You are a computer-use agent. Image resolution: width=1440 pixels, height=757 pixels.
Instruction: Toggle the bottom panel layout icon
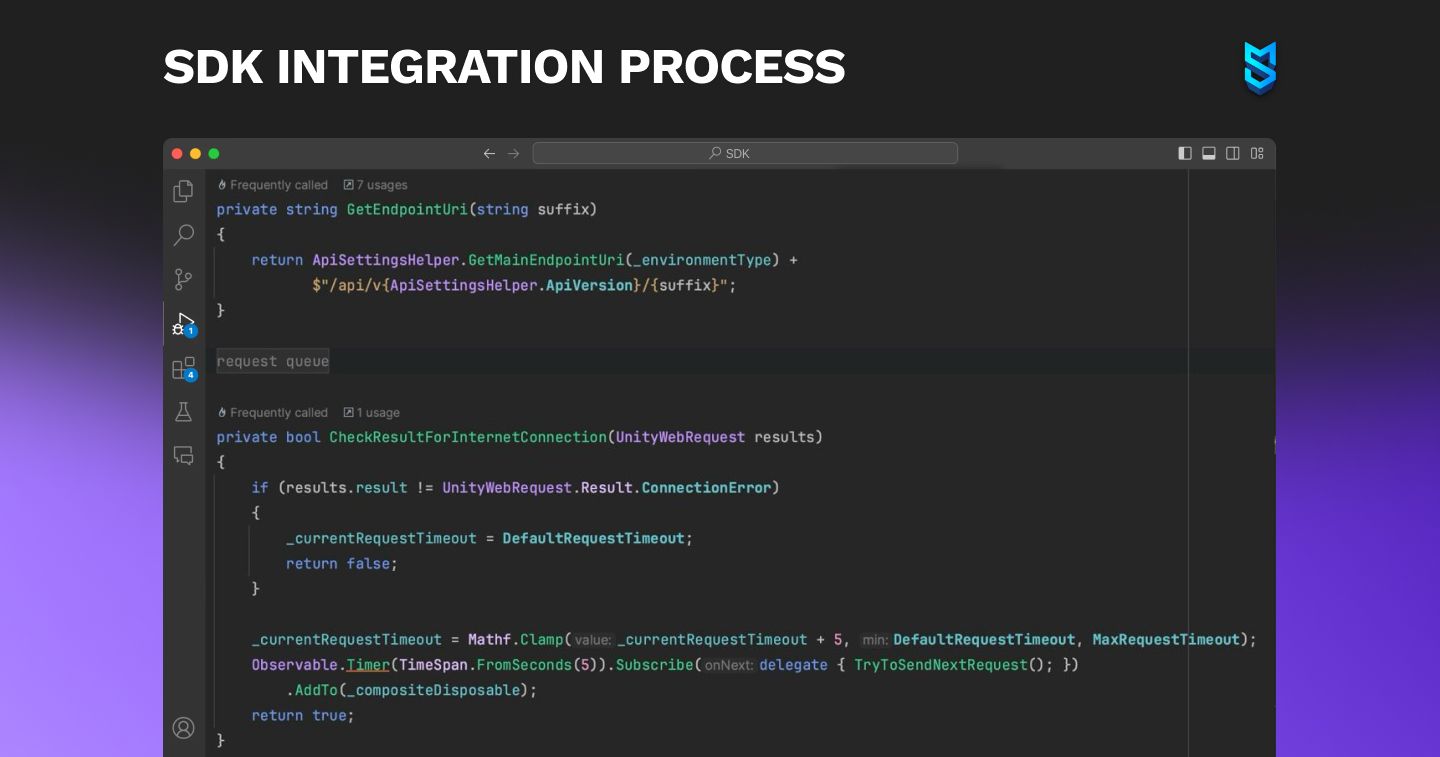[x=1209, y=153]
